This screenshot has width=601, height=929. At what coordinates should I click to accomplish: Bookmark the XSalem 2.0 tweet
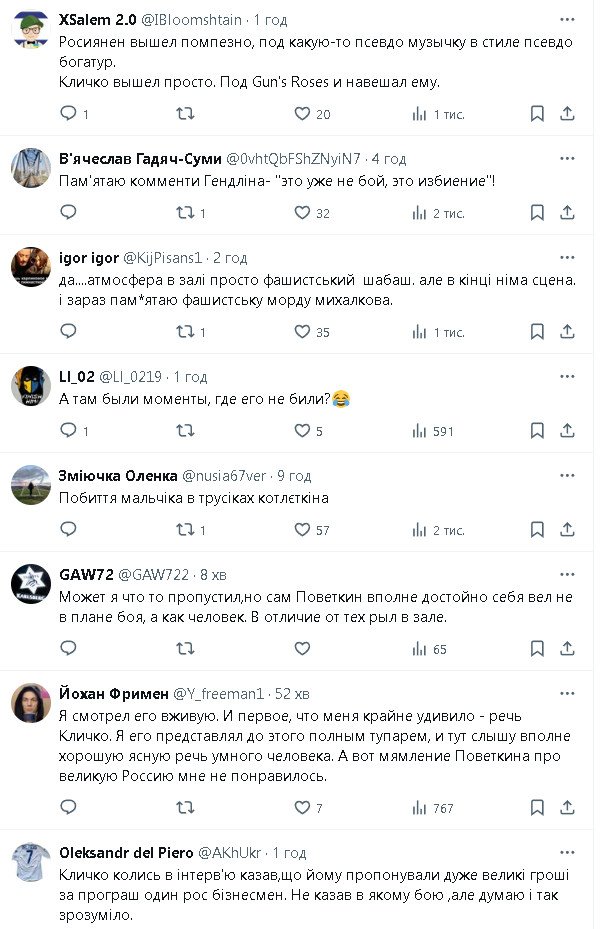537,114
